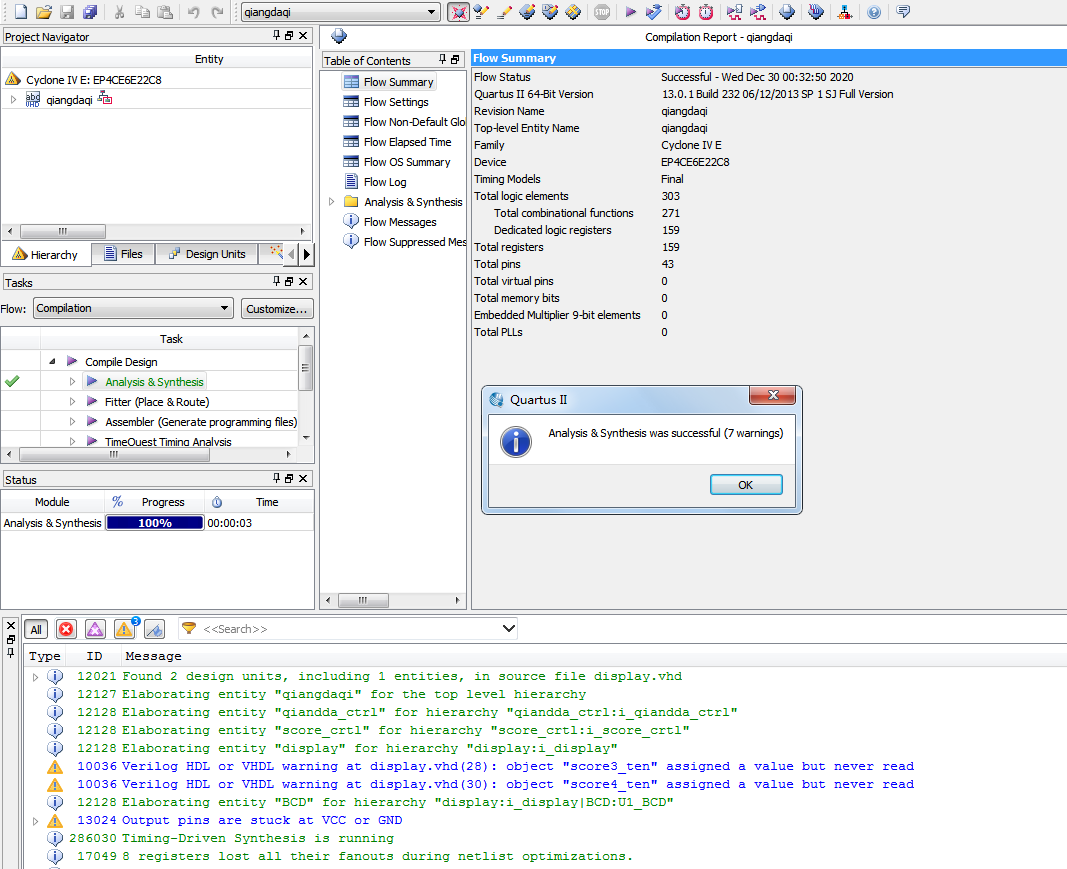Click the message search field
The height and width of the screenshot is (869, 1067).
tap(347, 629)
